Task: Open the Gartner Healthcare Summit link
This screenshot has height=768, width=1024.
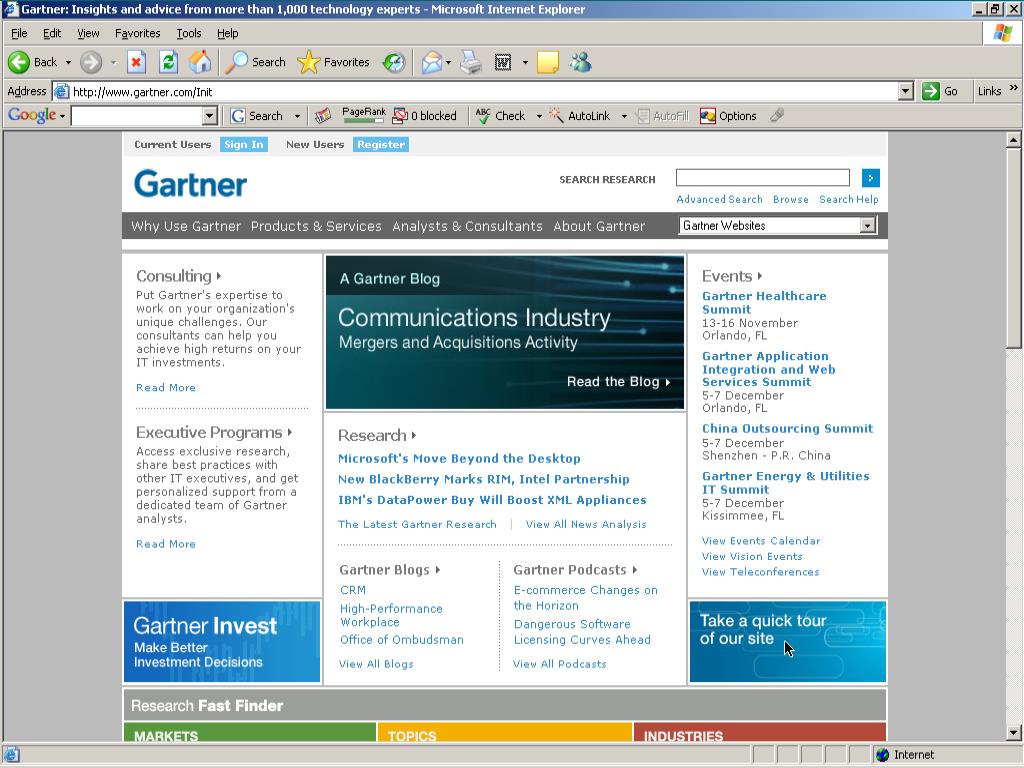Action: [763, 302]
